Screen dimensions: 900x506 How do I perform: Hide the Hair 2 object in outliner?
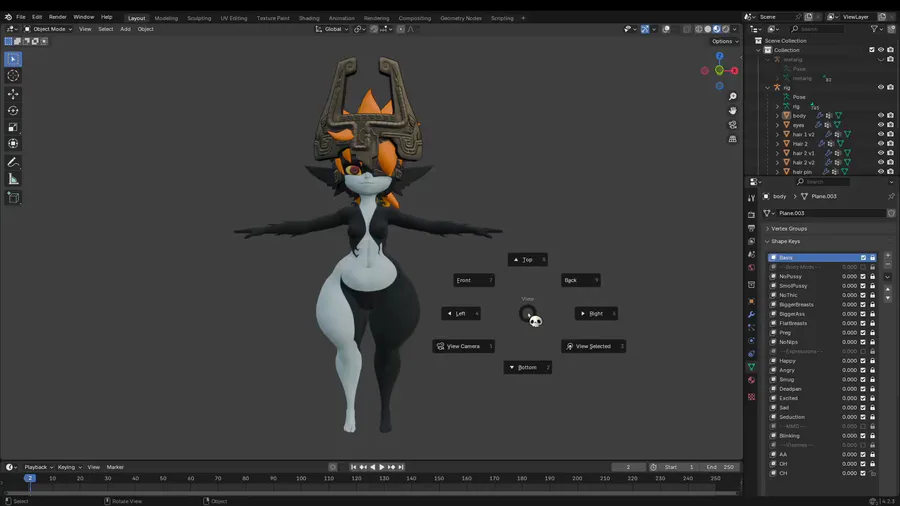click(880, 143)
